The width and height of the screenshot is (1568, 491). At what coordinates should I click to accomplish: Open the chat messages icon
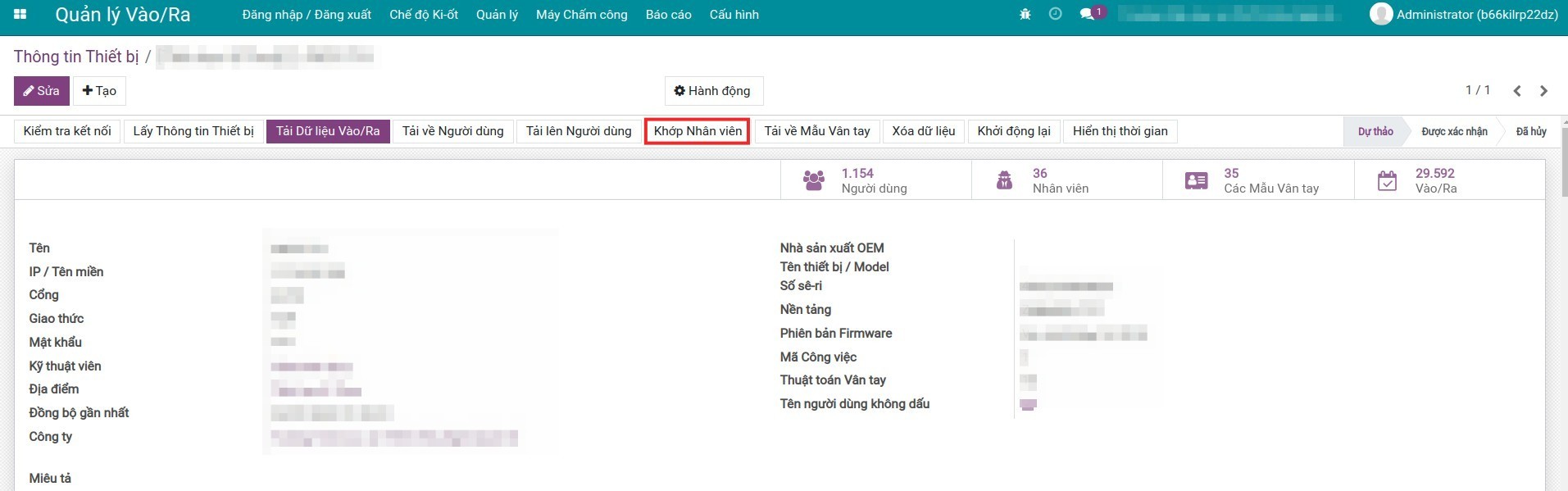coord(1087,15)
